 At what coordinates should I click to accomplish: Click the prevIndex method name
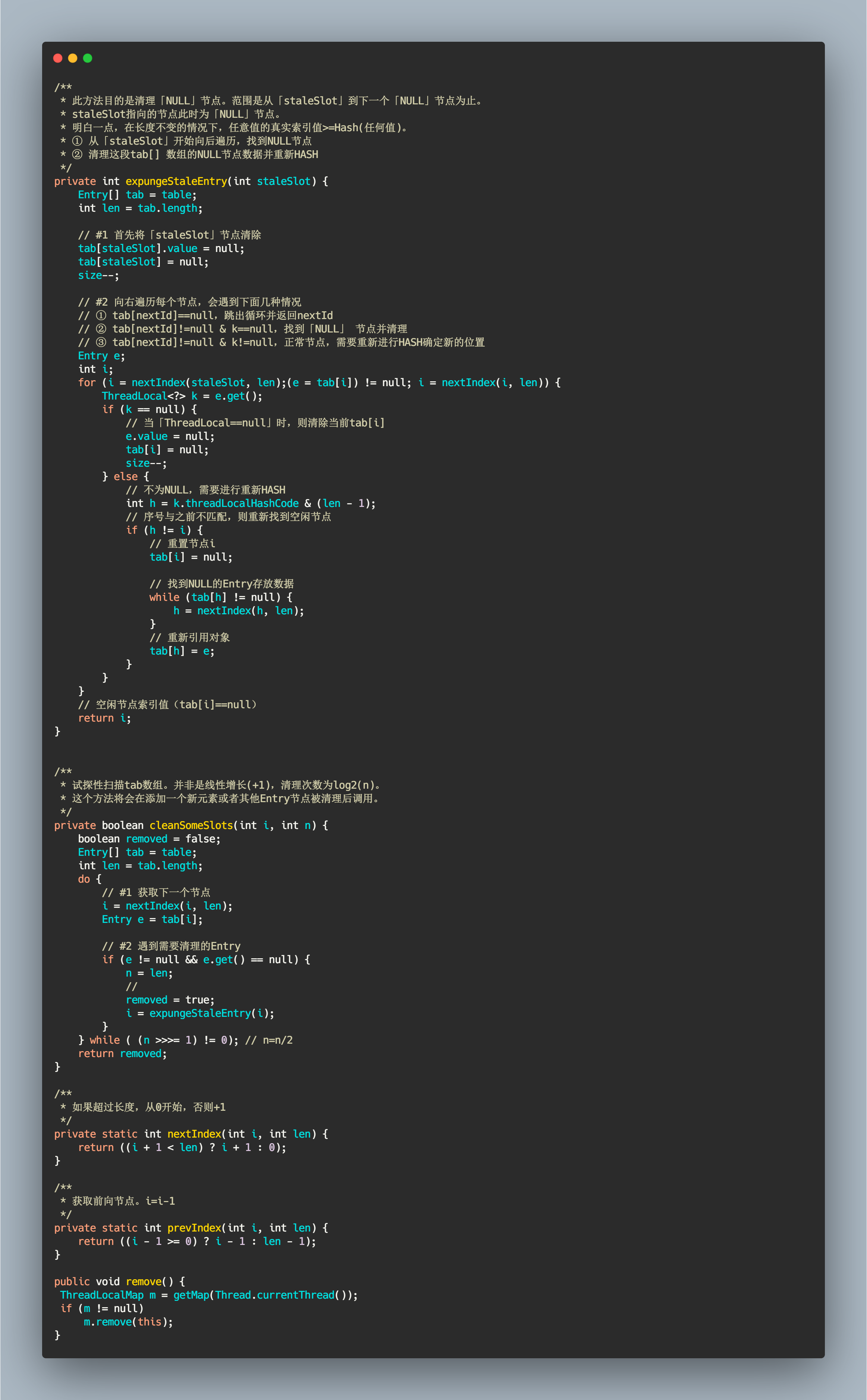(194, 1227)
